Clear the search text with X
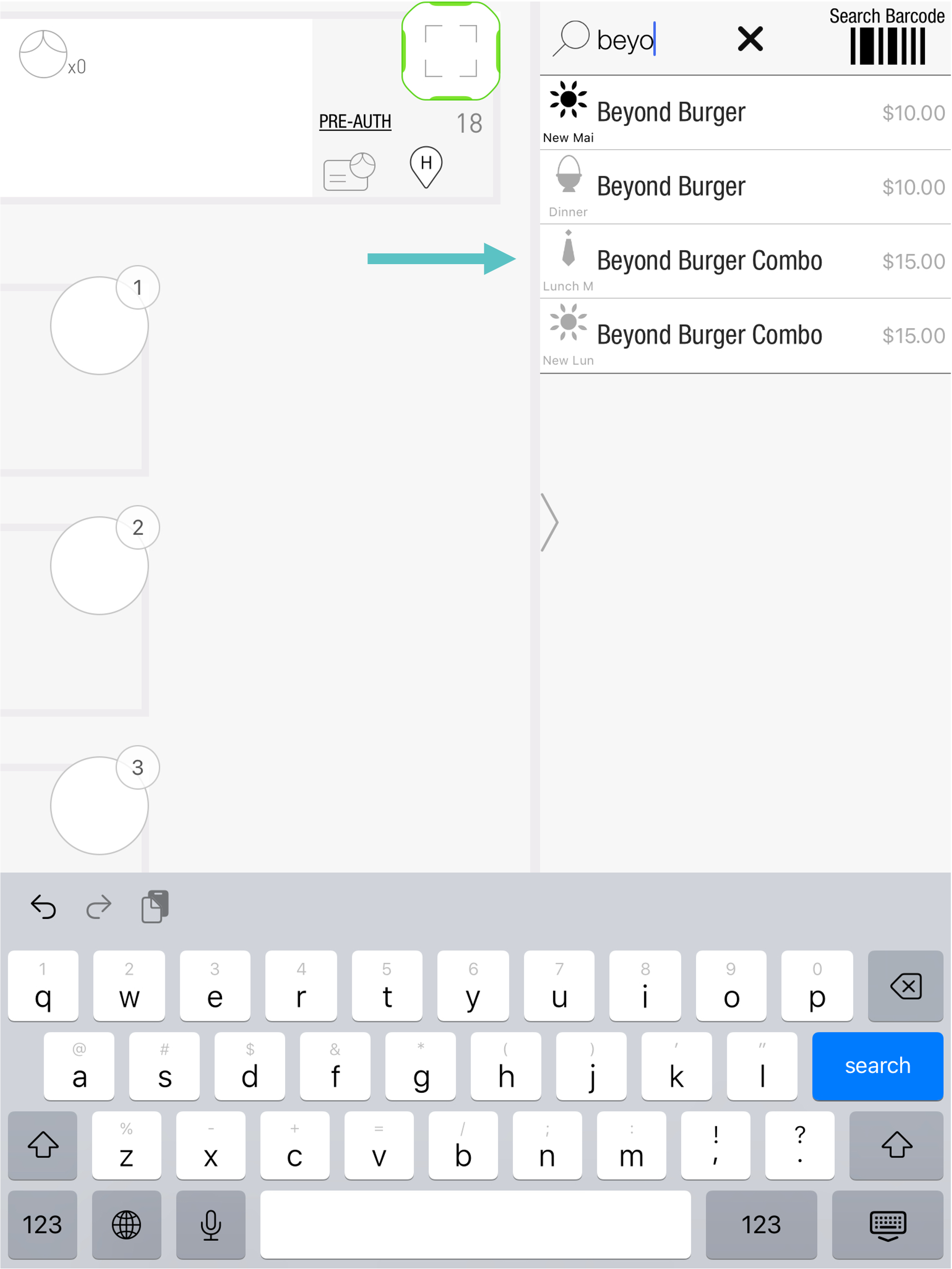 749,39
